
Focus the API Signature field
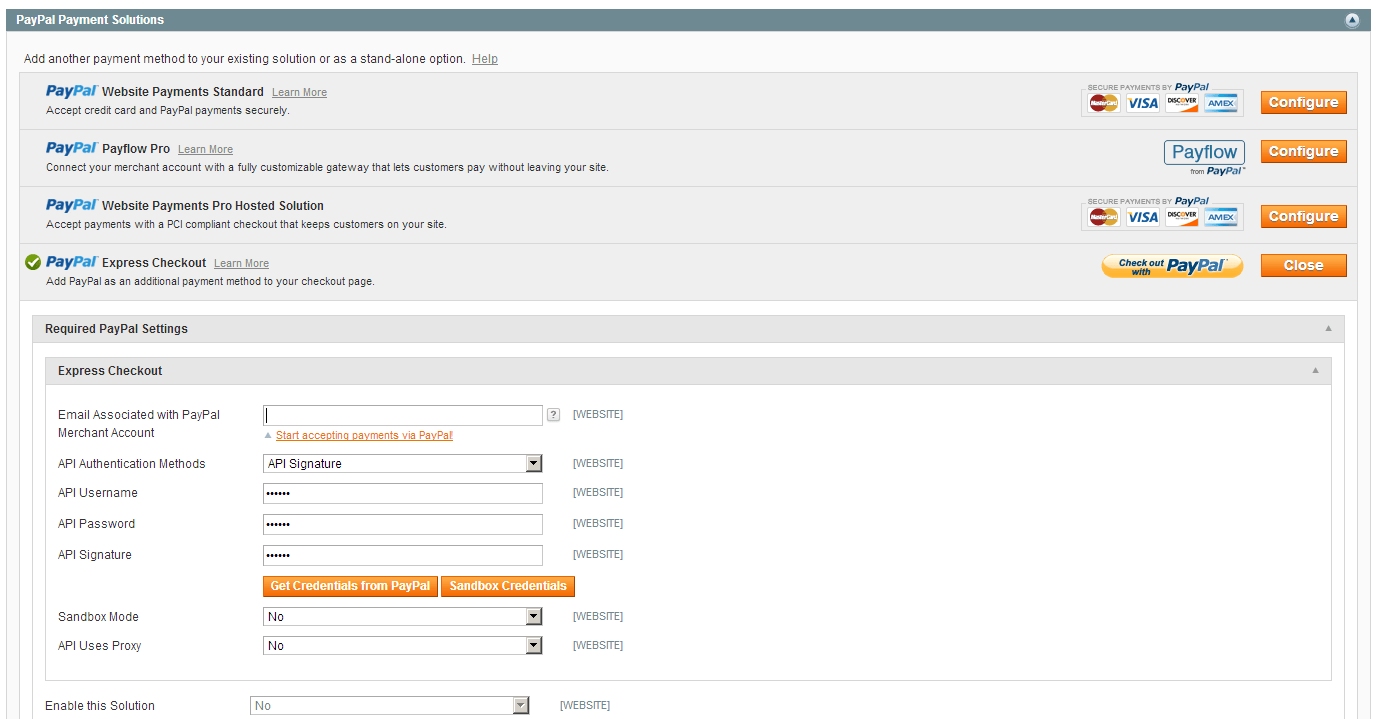tap(403, 555)
